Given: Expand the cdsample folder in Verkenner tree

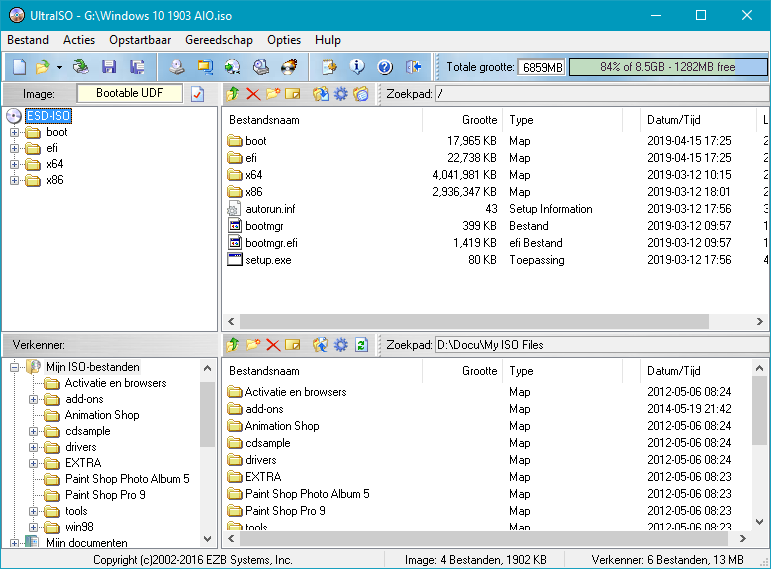Looking at the screenshot, I should click(33, 431).
